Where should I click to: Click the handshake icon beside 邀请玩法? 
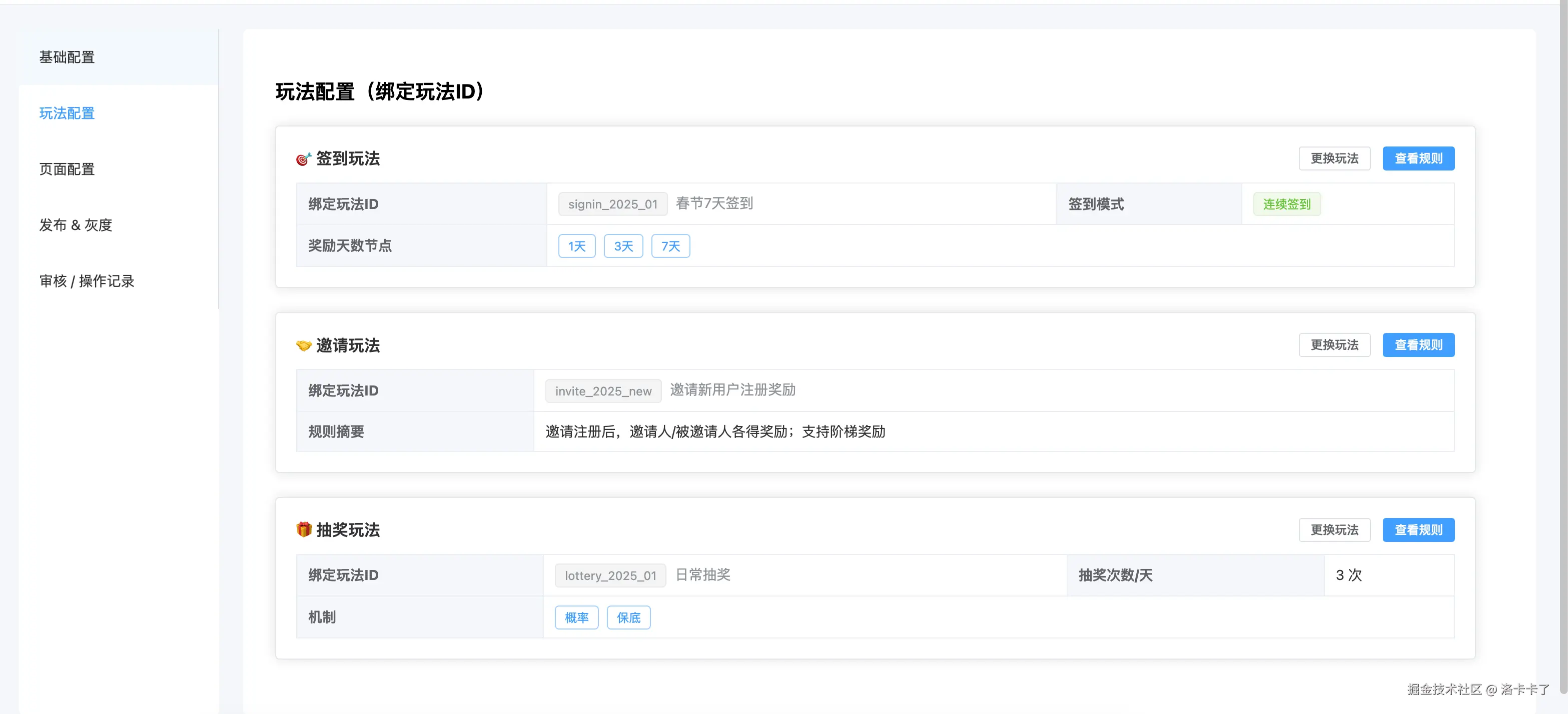[x=303, y=345]
